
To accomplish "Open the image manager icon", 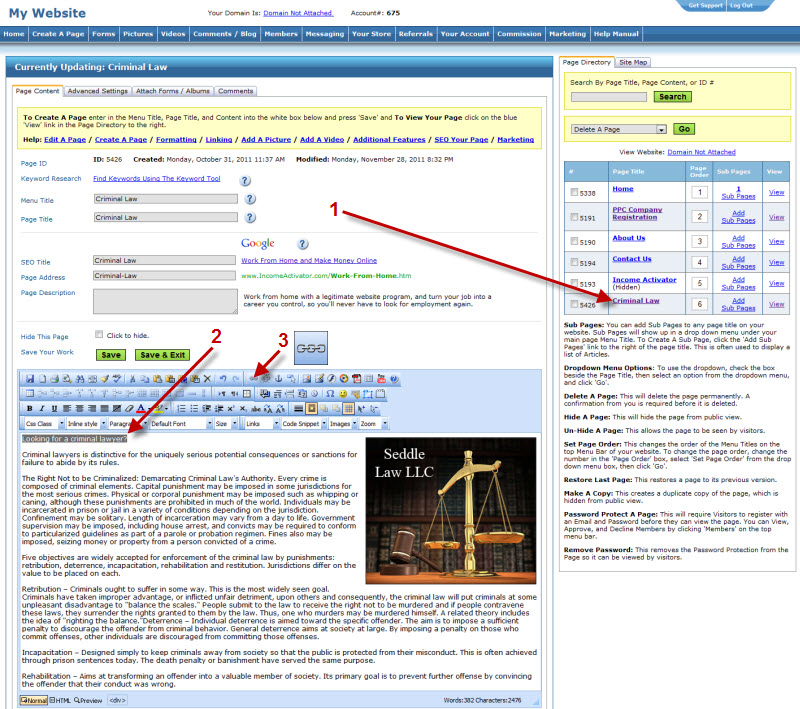I will [x=307, y=379].
